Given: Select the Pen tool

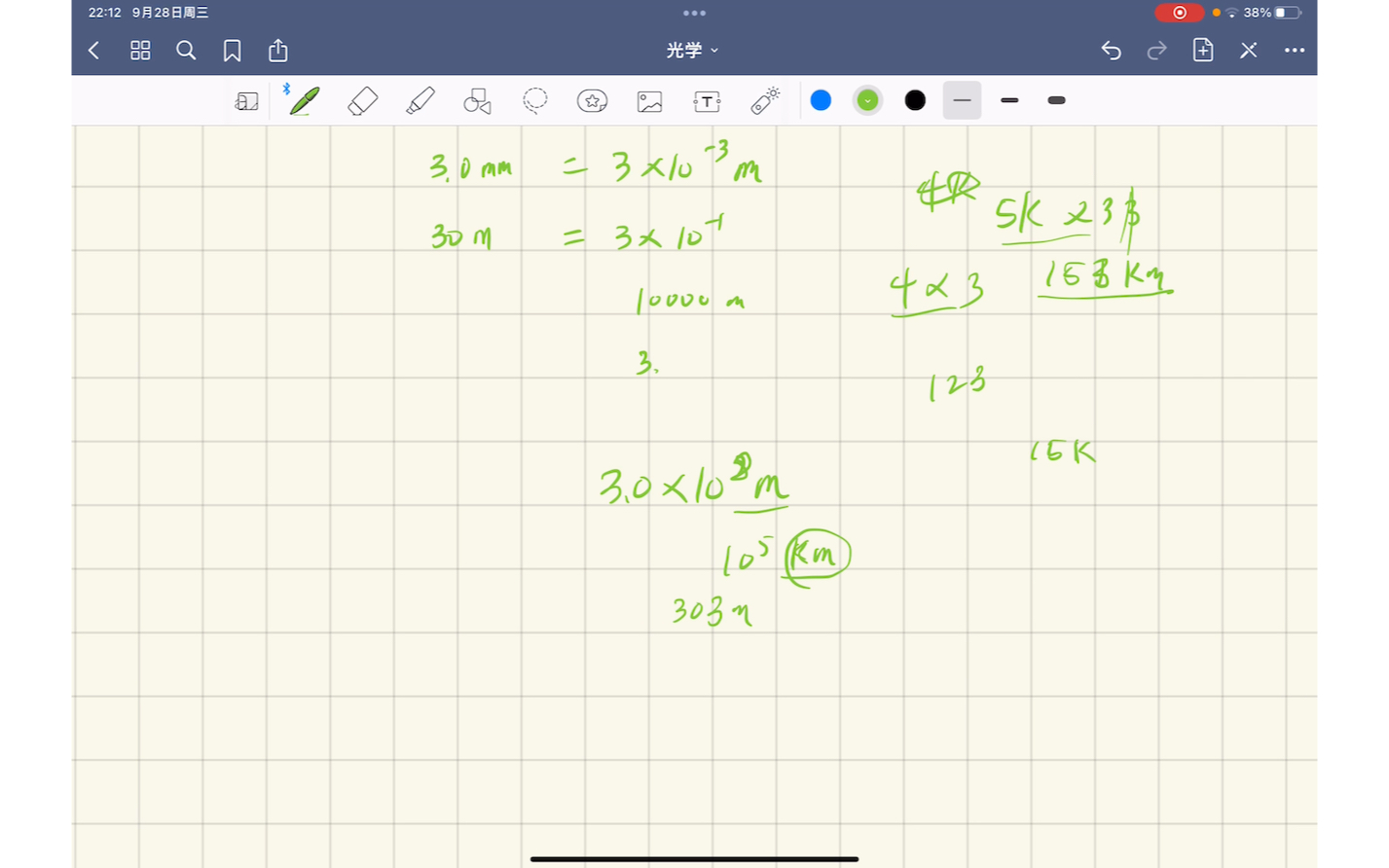Looking at the screenshot, I should pos(305,100).
